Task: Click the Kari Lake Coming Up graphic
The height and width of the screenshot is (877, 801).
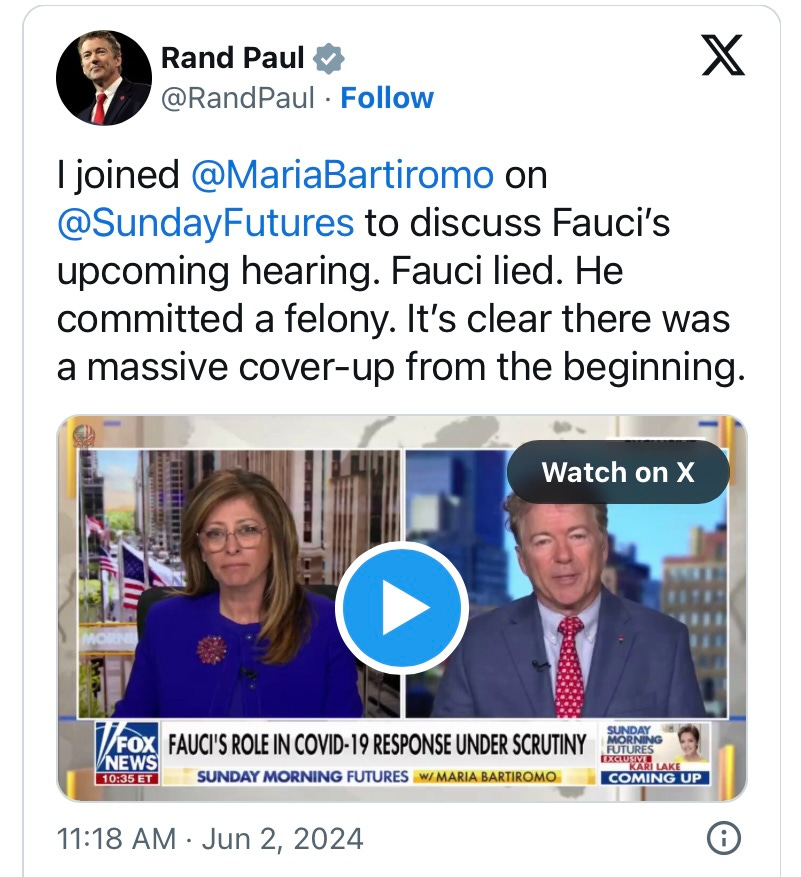Action: [x=655, y=754]
